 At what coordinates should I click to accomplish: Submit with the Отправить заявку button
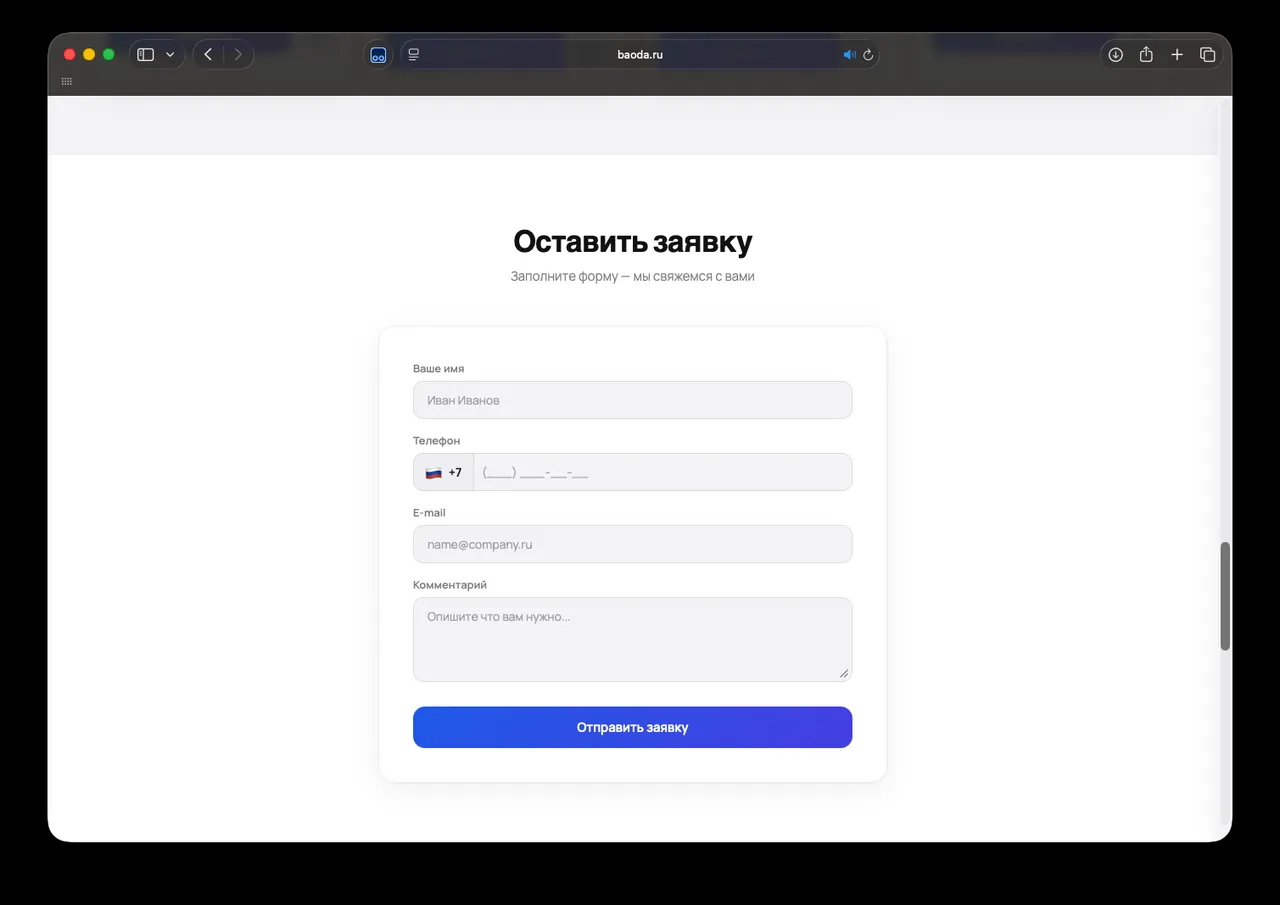(633, 727)
